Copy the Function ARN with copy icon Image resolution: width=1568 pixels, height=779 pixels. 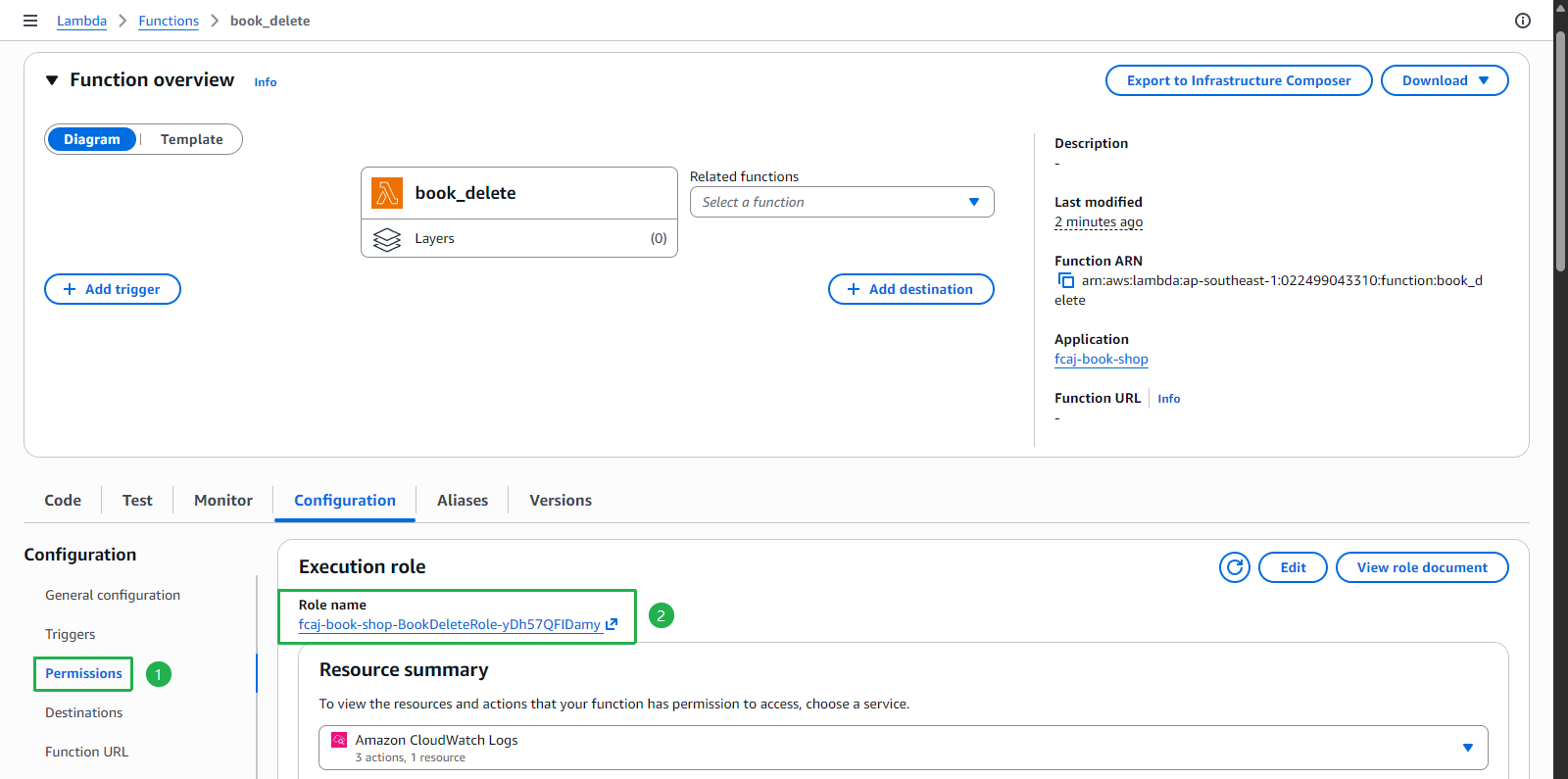(x=1066, y=280)
